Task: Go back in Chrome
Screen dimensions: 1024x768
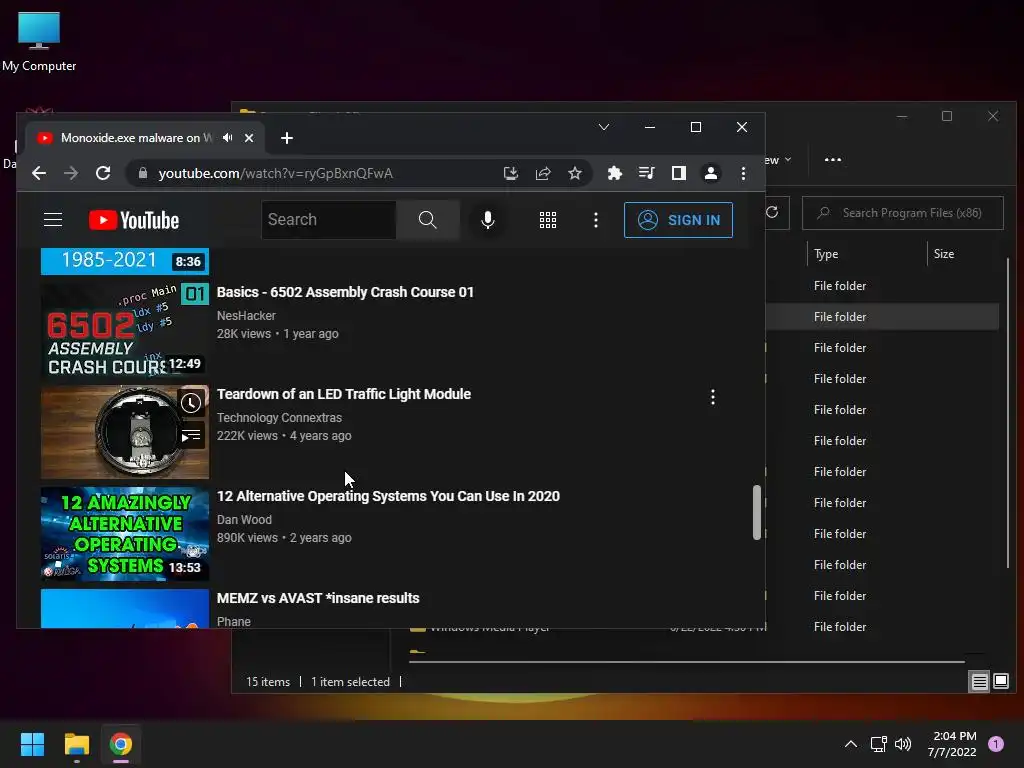Action: click(x=39, y=173)
